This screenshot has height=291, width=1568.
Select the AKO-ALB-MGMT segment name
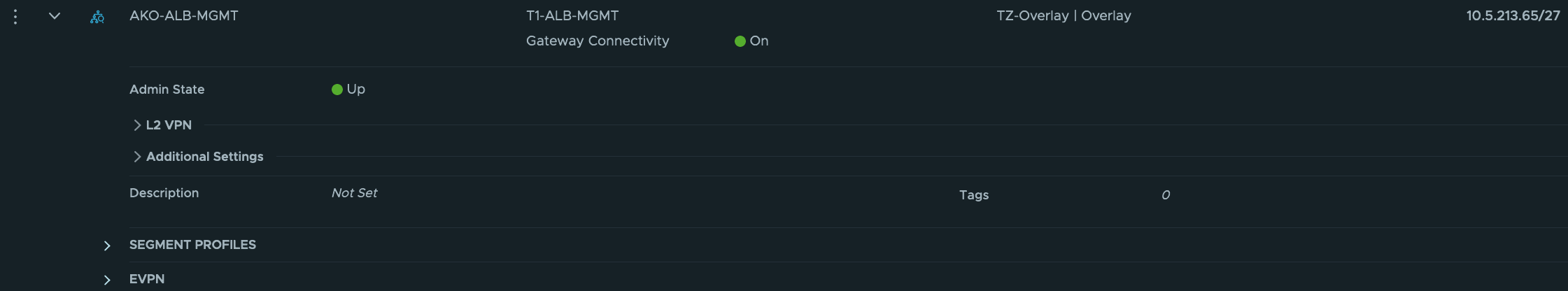(183, 15)
